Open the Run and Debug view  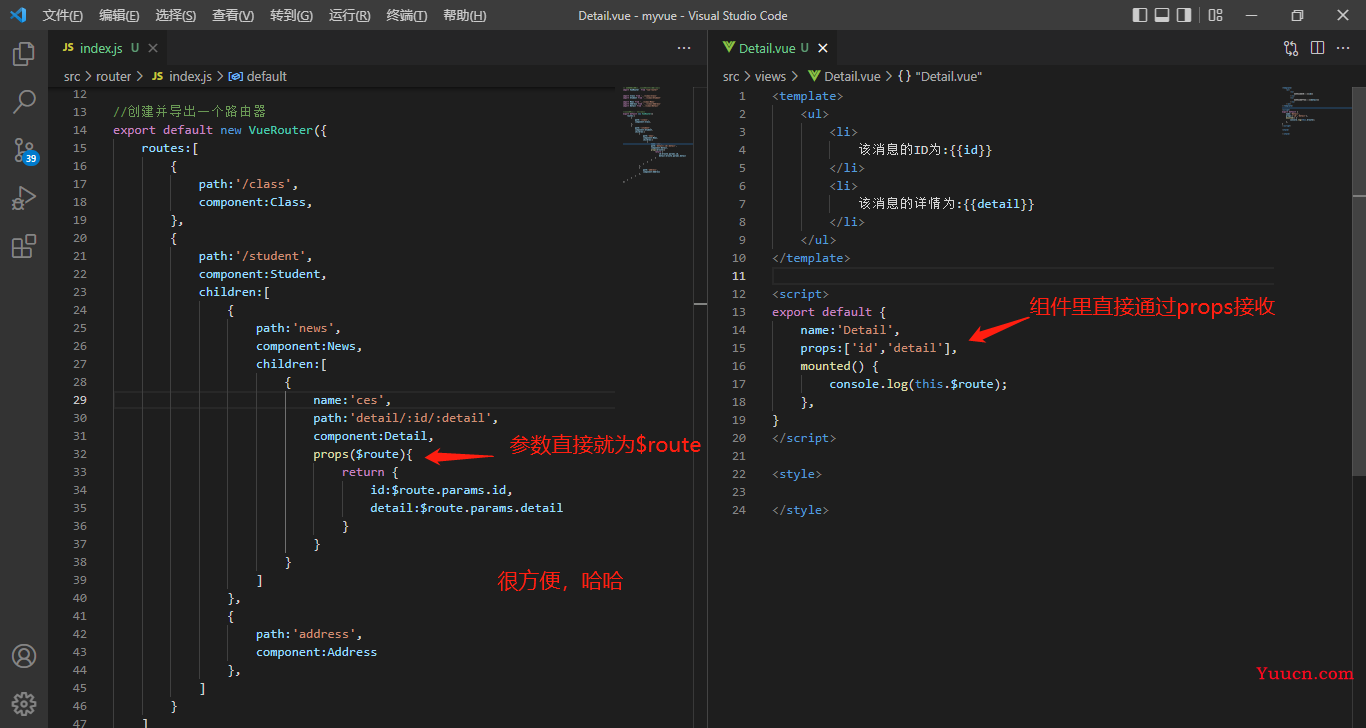[24, 198]
